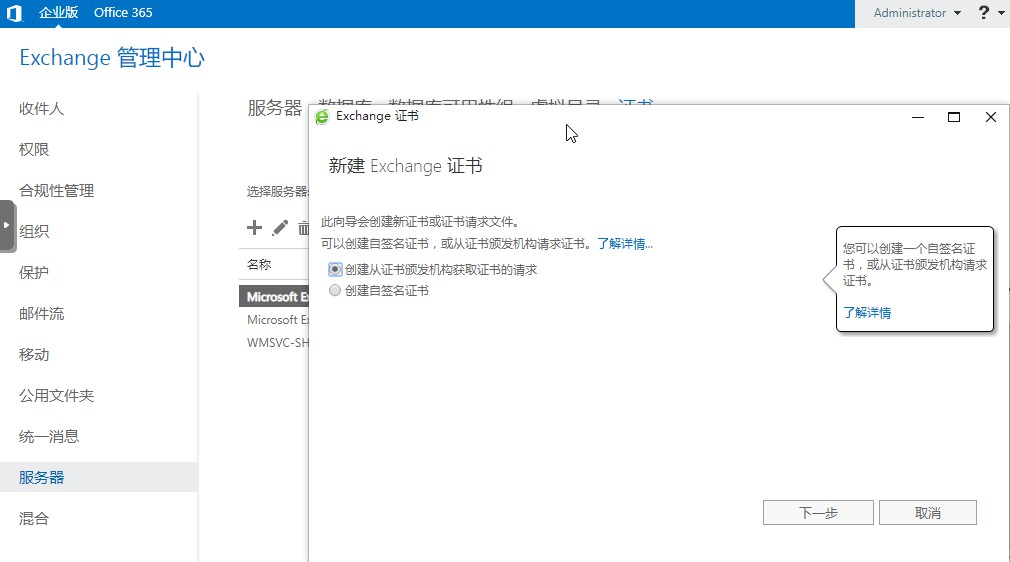Expand the collapsed side panel arrow handle
The width and height of the screenshot is (1010, 562).
click(7, 226)
